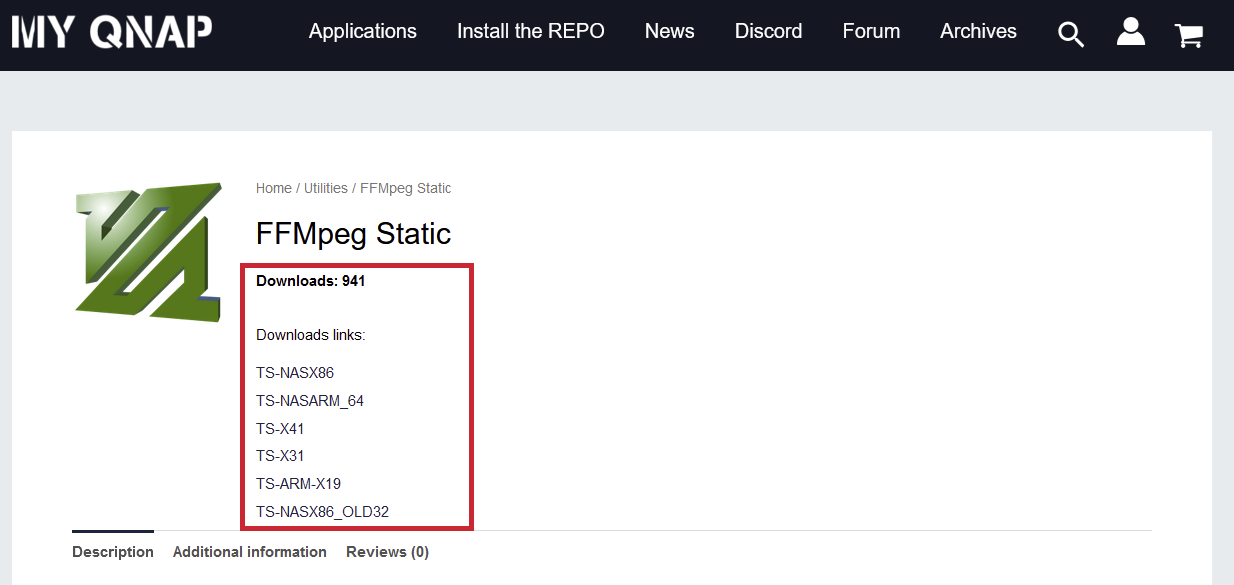The image size is (1234, 585).
Task: Switch to Additional information tab
Action: pos(250,552)
